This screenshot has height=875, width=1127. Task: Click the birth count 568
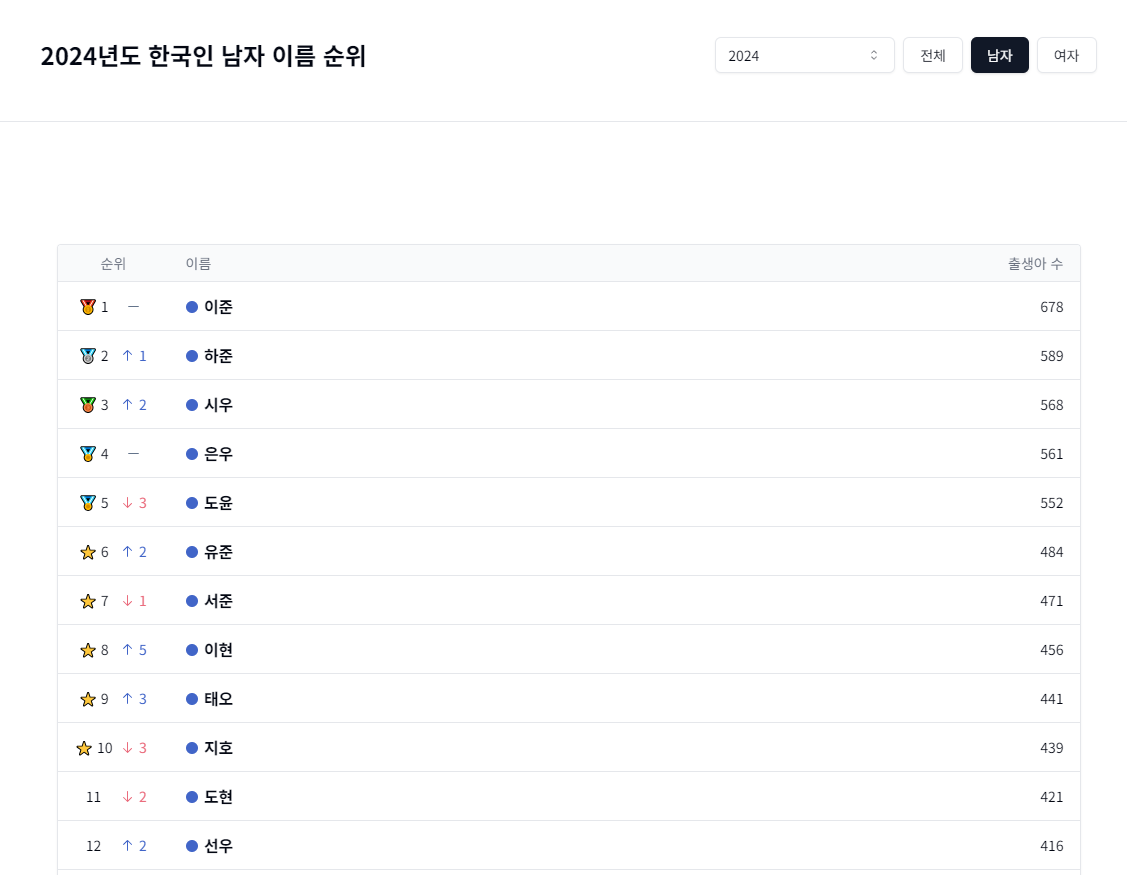(x=1052, y=405)
